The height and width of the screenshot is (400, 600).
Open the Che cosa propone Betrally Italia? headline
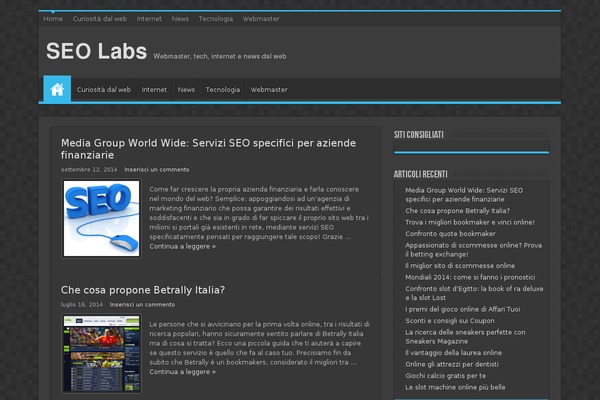click(x=143, y=290)
